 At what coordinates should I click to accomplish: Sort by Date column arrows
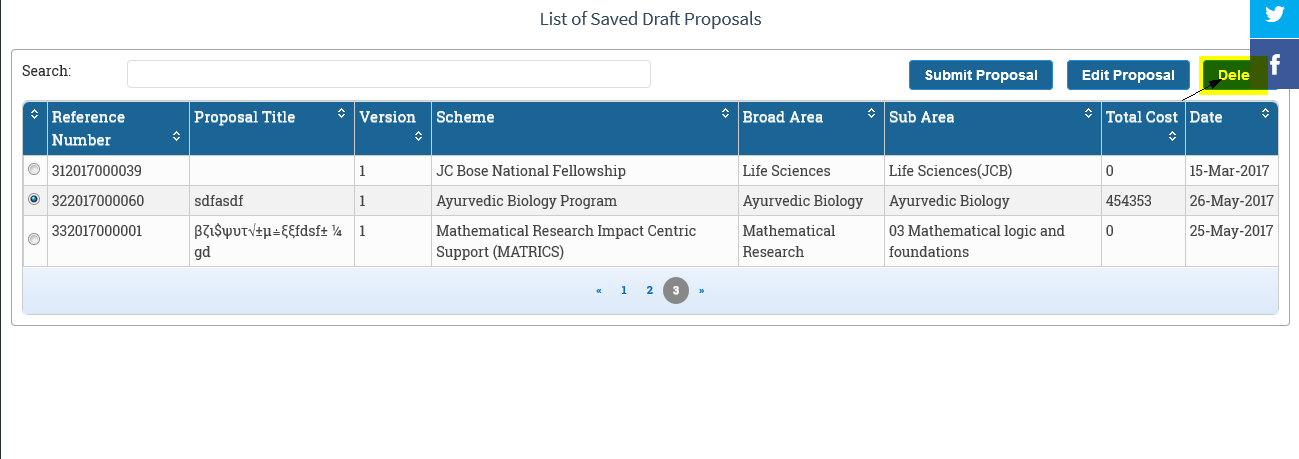tap(1266, 113)
